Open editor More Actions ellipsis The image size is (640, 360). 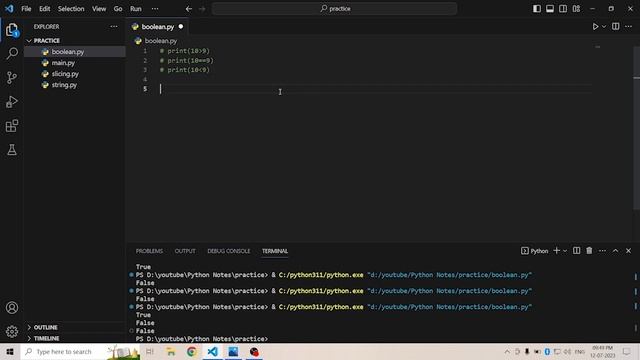click(x=628, y=27)
